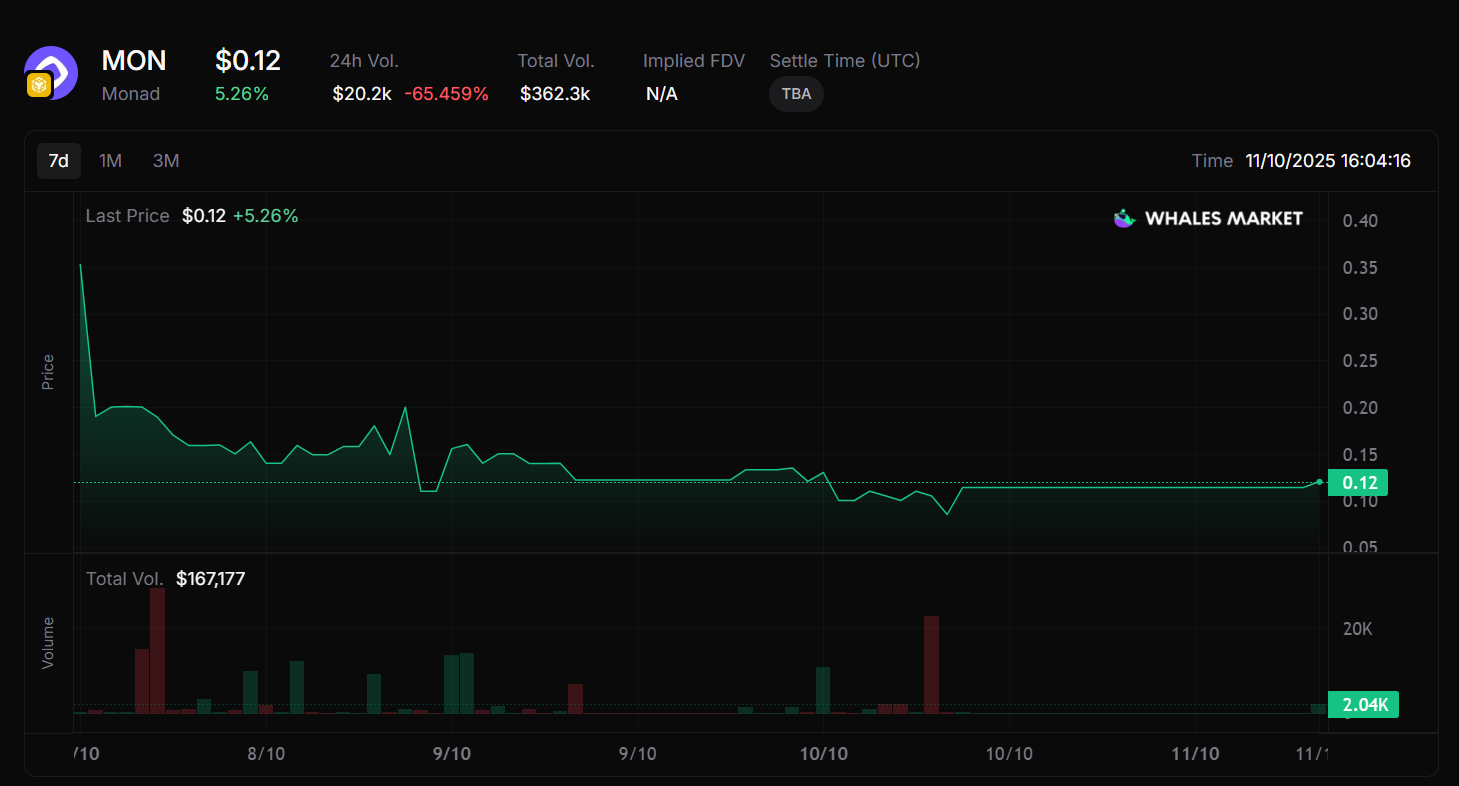The image size is (1459, 786).
Task: Click the TBA settle time badge
Action: coord(796,94)
